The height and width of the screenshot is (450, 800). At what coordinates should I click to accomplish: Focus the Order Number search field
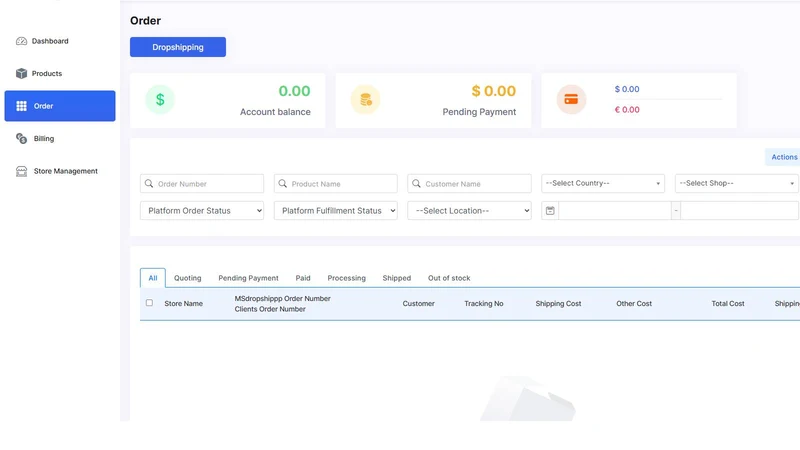tap(202, 184)
